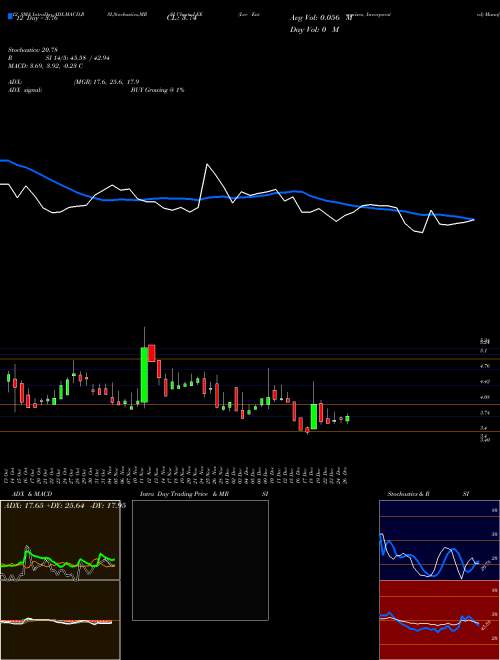
Task: Click the 'Stochastics & R' panel title
Action: pyautogui.click(x=409, y=494)
